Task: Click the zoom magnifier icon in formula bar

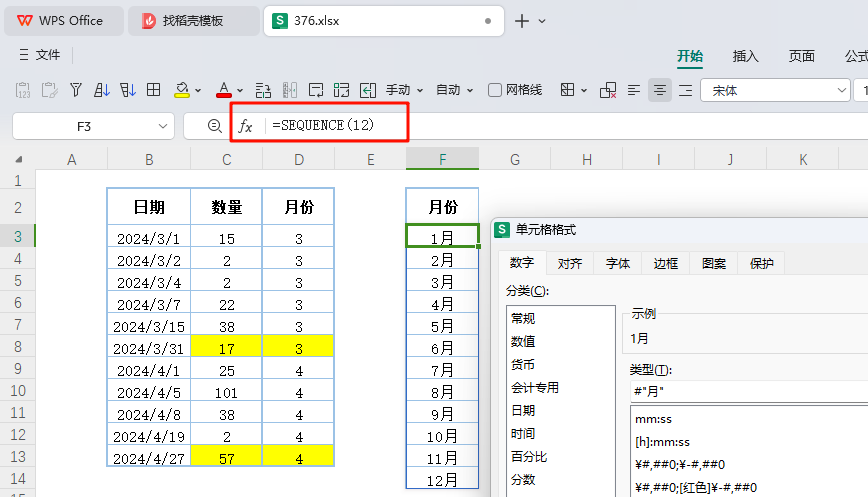Action: tap(214, 126)
